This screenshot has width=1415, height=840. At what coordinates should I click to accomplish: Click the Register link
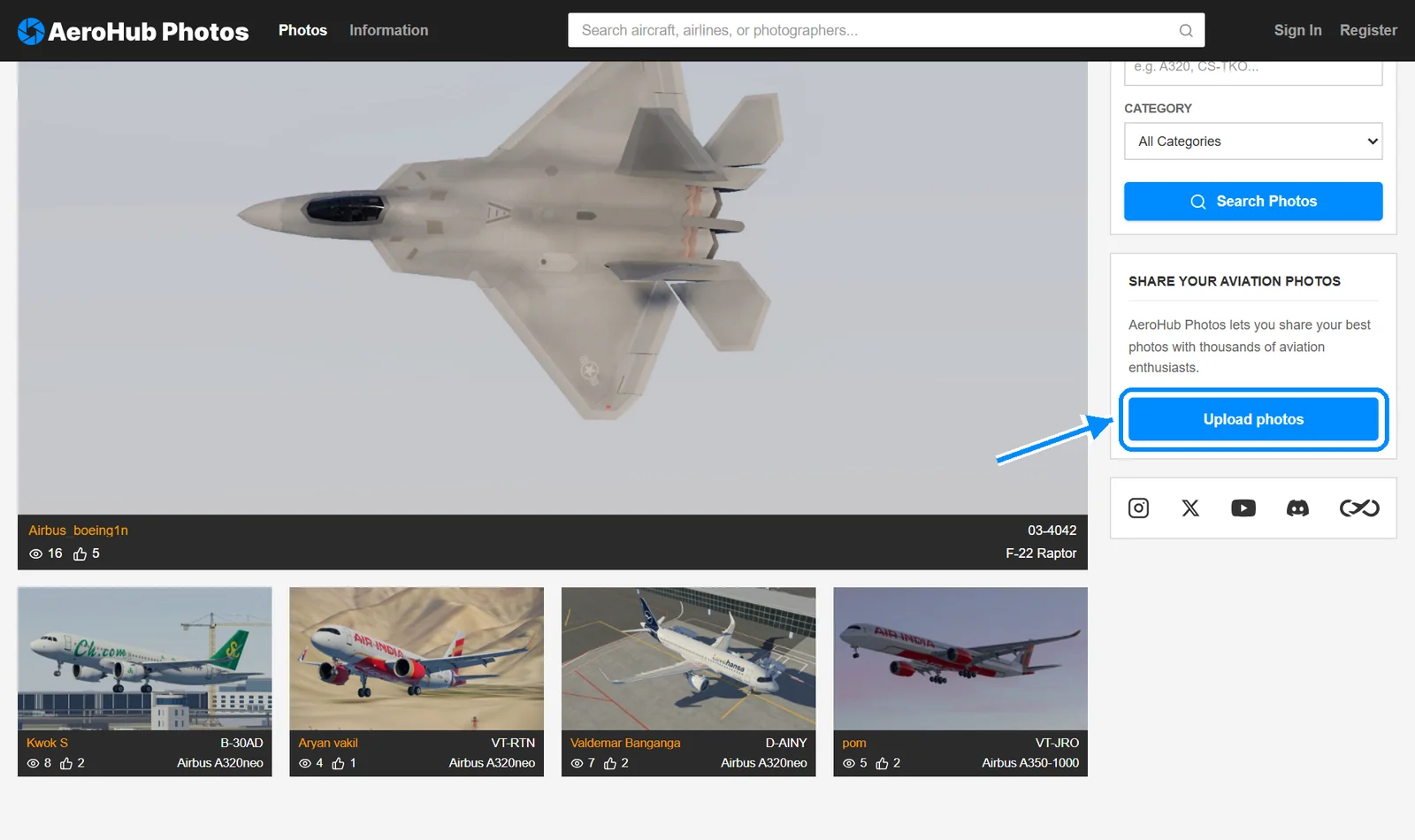[x=1368, y=30]
